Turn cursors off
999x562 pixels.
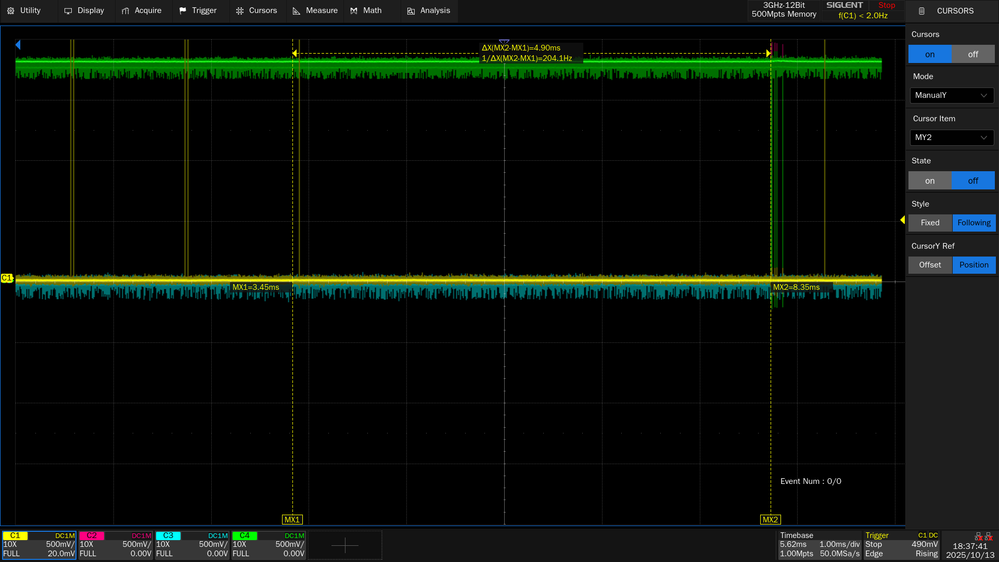973,54
